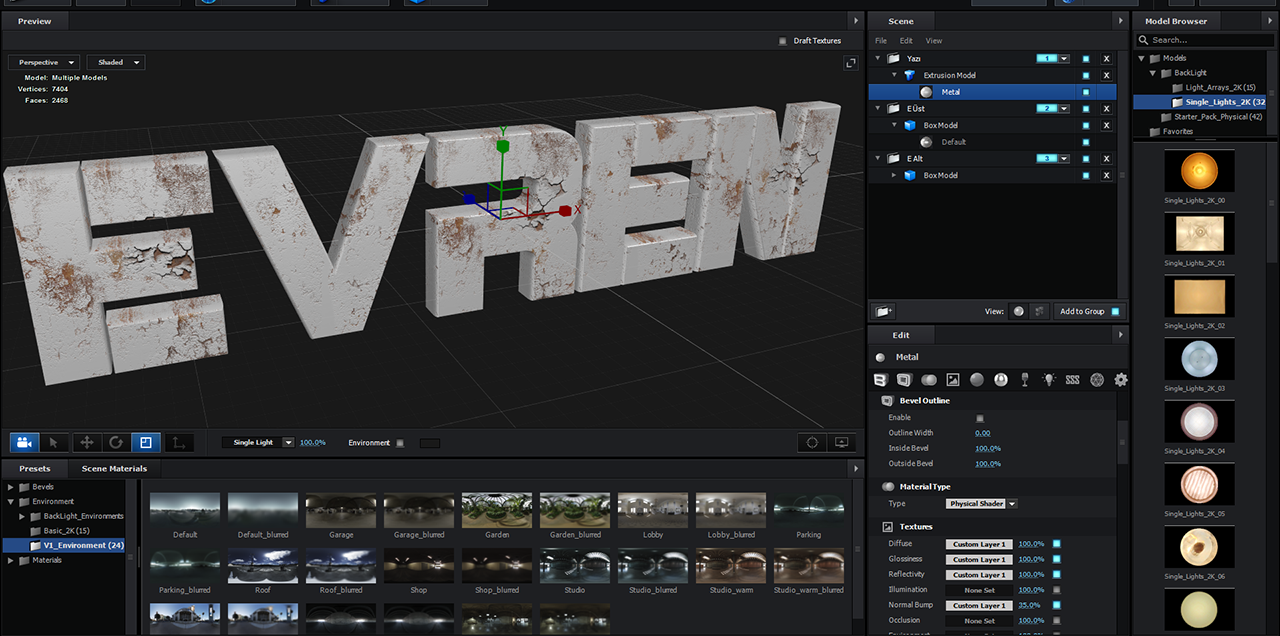The height and width of the screenshot is (636, 1280).
Task: Click the center view target icon
Action: click(812, 442)
